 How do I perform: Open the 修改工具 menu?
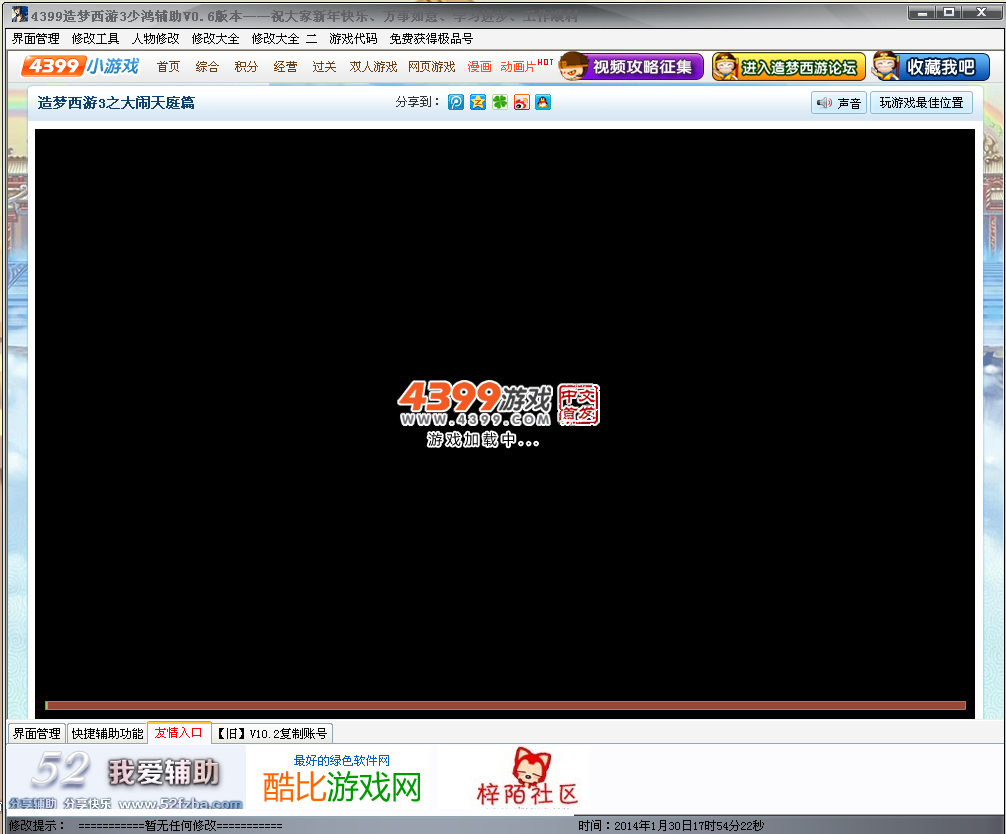pos(96,38)
